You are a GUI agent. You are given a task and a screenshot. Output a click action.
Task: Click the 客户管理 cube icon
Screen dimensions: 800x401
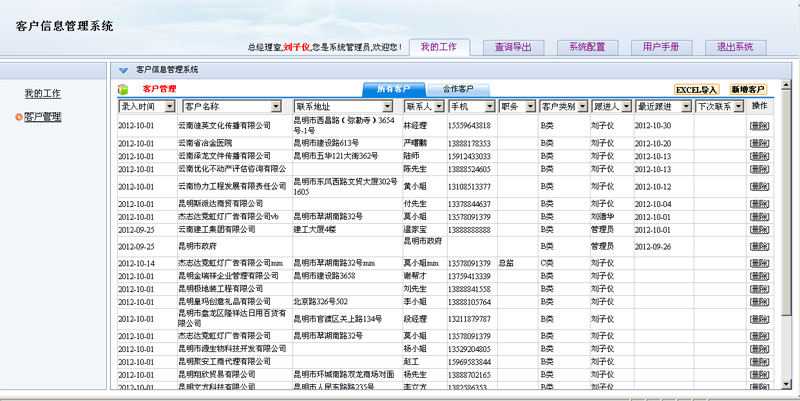click(123, 90)
